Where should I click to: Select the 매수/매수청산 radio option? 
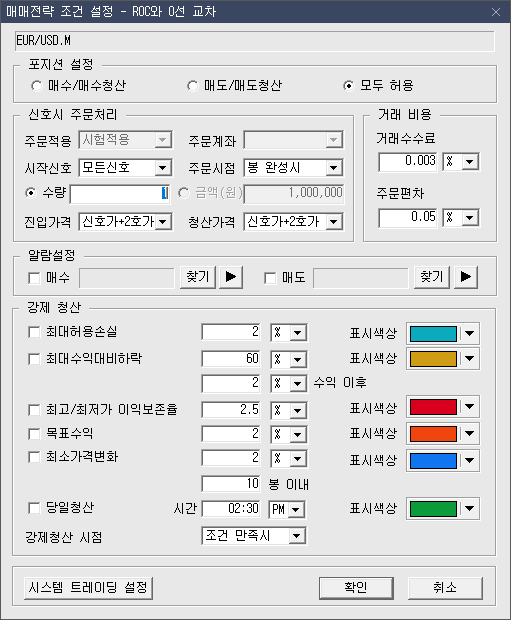tap(36, 86)
